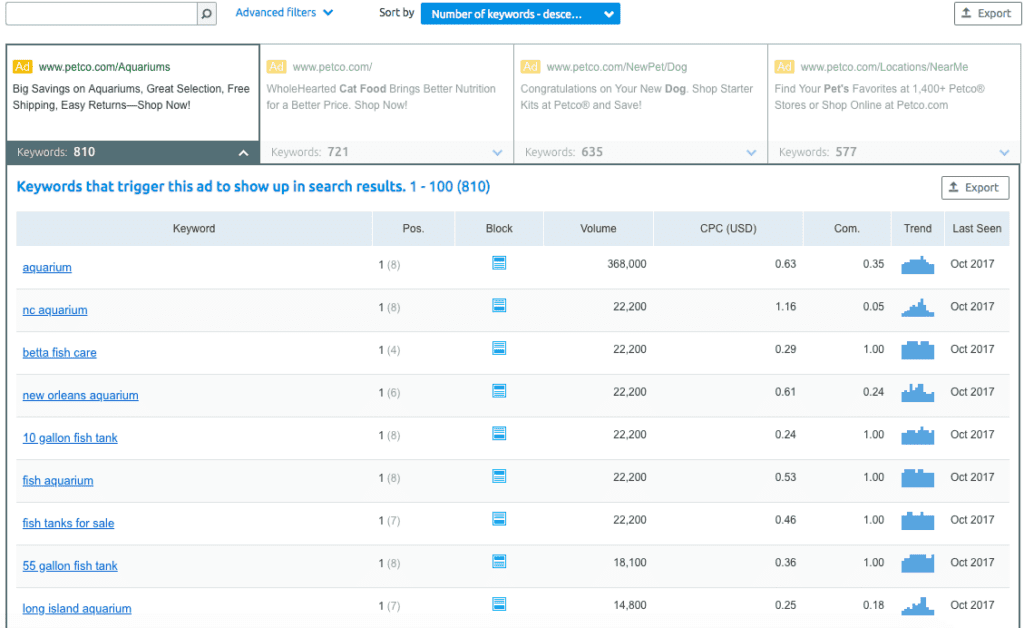Open the fish aquarium keyword link

[58, 481]
